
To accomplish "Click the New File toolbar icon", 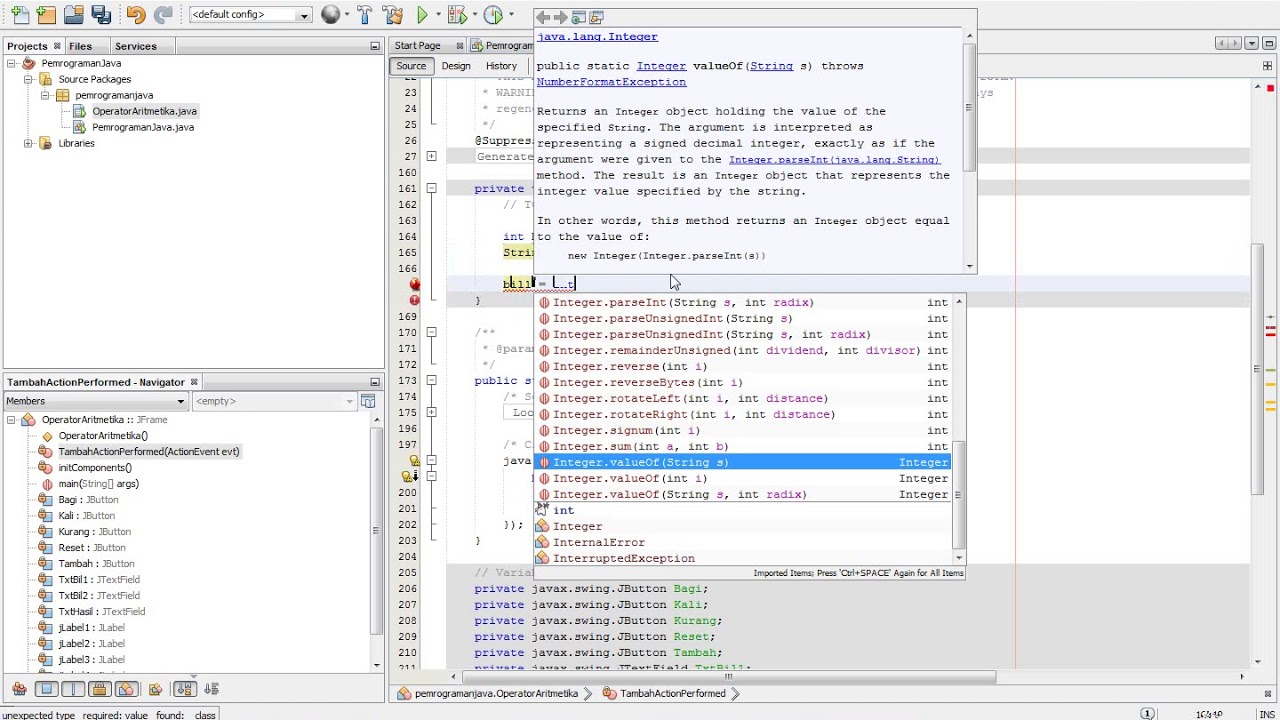I will [19, 15].
